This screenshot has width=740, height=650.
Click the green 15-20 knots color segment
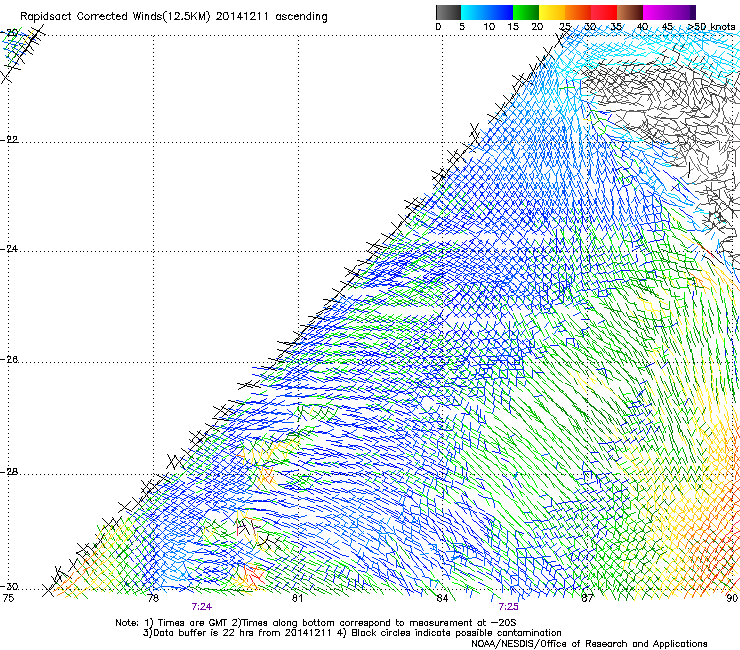pyautogui.click(x=526, y=12)
